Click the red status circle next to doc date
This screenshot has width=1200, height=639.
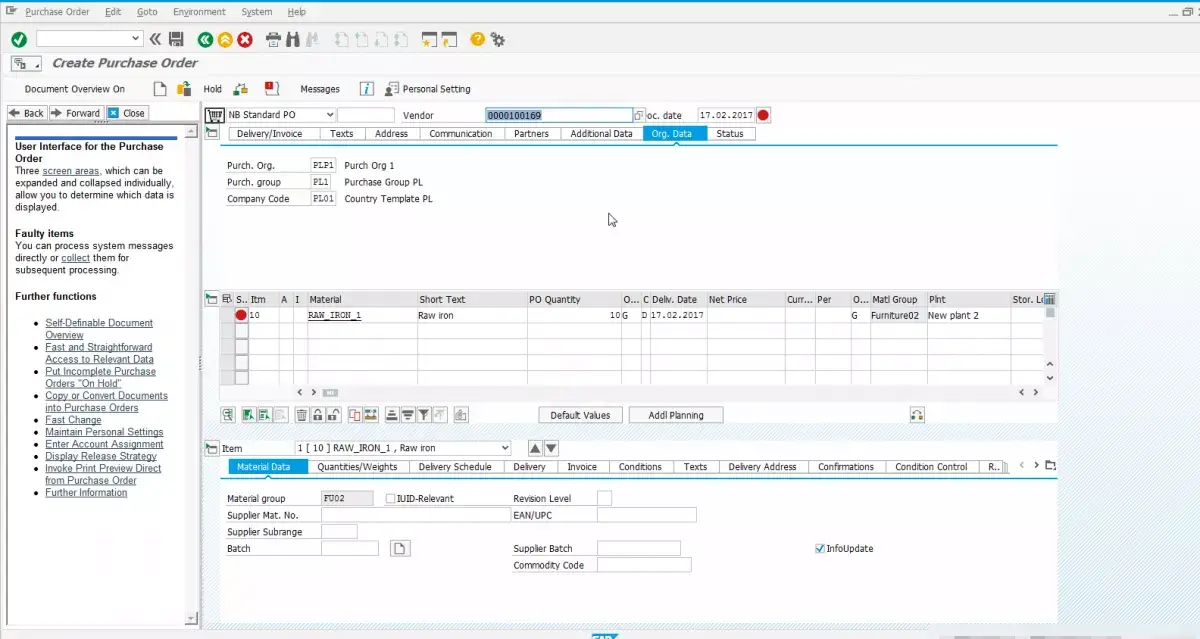(x=764, y=115)
